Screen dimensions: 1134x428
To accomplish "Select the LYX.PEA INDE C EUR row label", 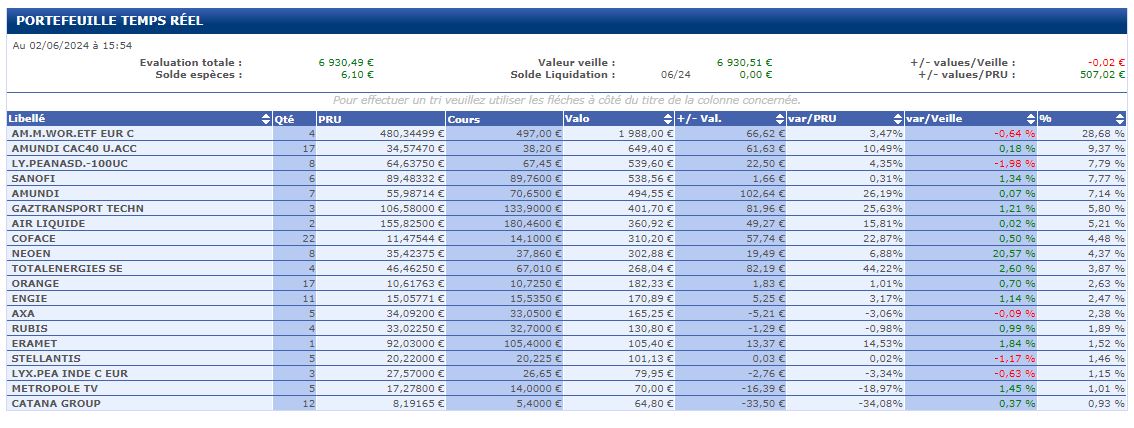I will (x=69, y=374).
